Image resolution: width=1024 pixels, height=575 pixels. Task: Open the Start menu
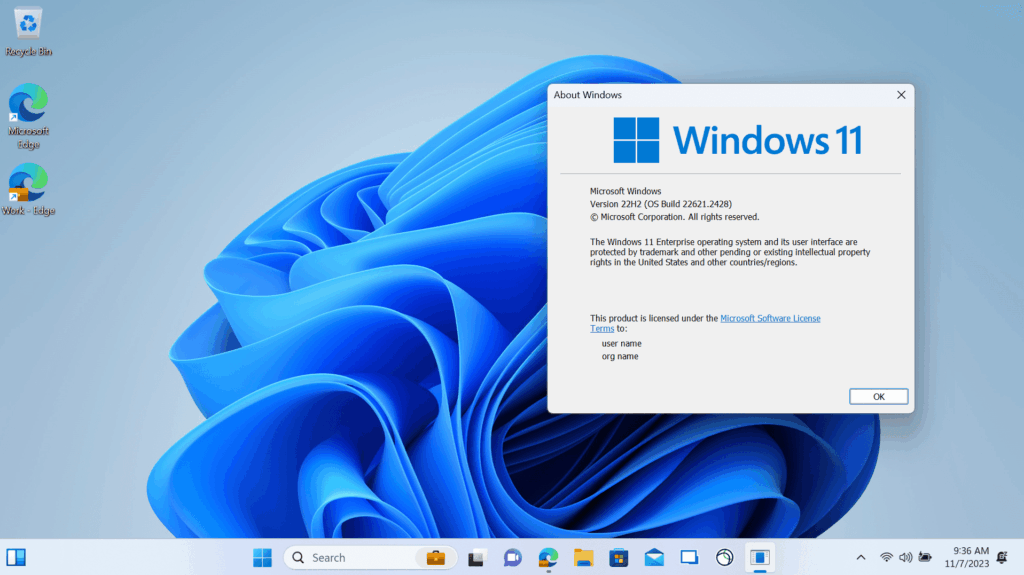point(262,557)
